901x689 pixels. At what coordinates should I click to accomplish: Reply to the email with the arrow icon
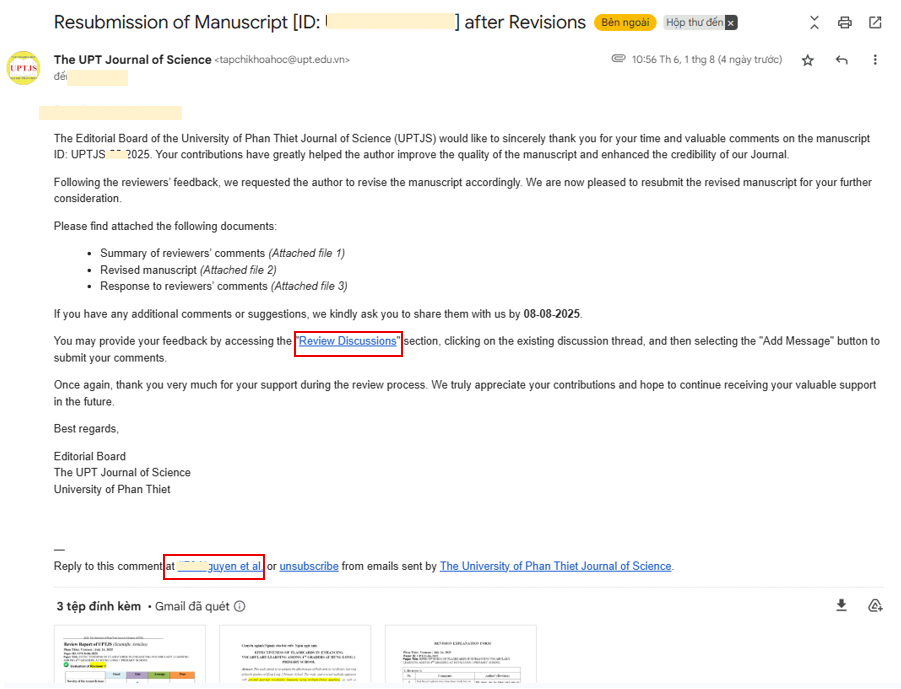pyautogui.click(x=842, y=60)
